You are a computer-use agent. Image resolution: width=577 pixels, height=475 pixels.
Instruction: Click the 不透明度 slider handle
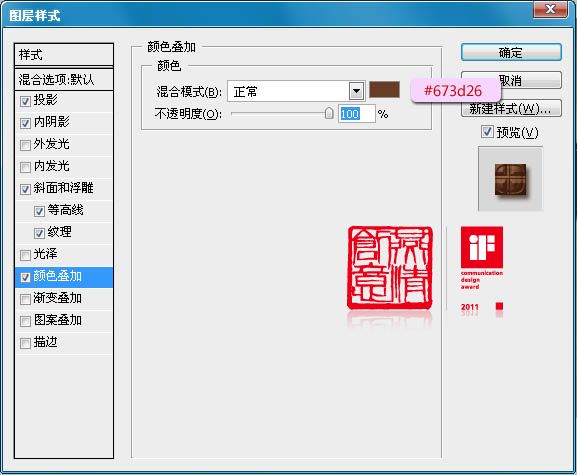[329, 113]
